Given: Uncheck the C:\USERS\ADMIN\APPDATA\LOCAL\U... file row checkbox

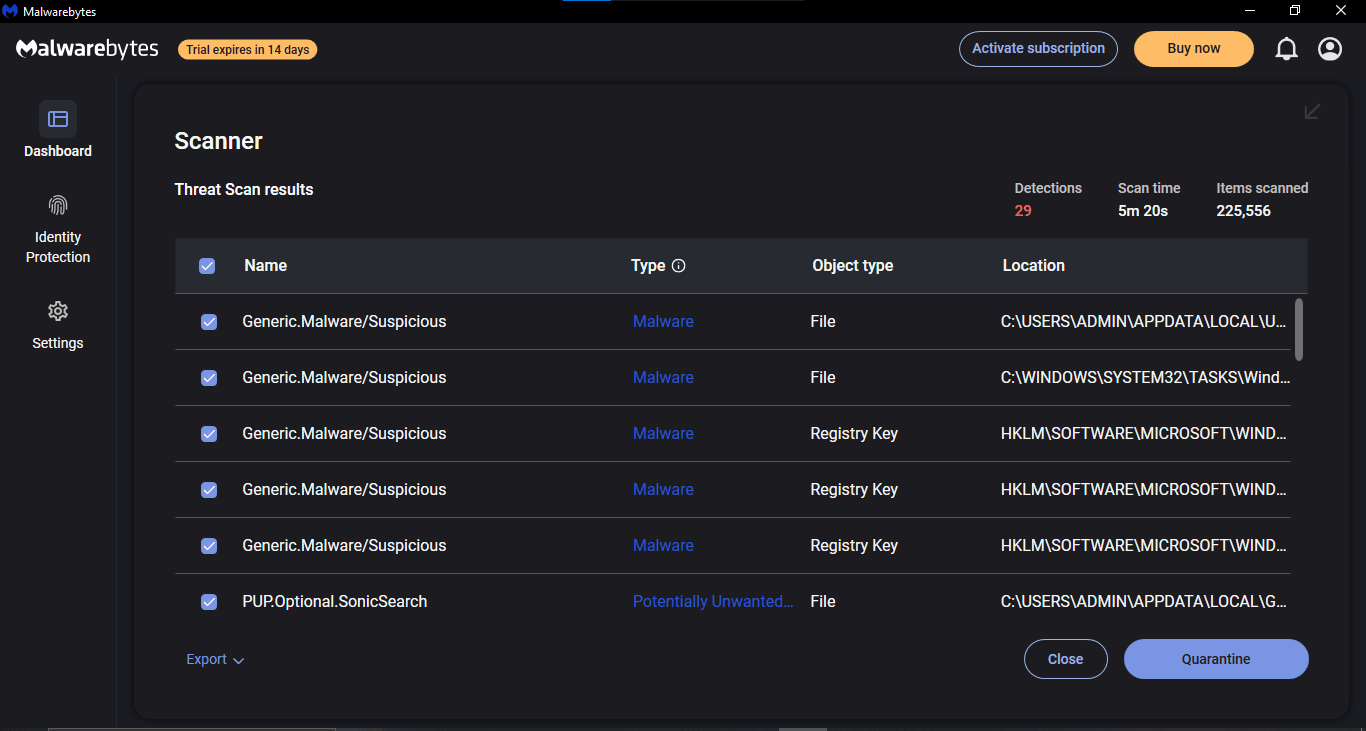Looking at the screenshot, I should tap(209, 322).
